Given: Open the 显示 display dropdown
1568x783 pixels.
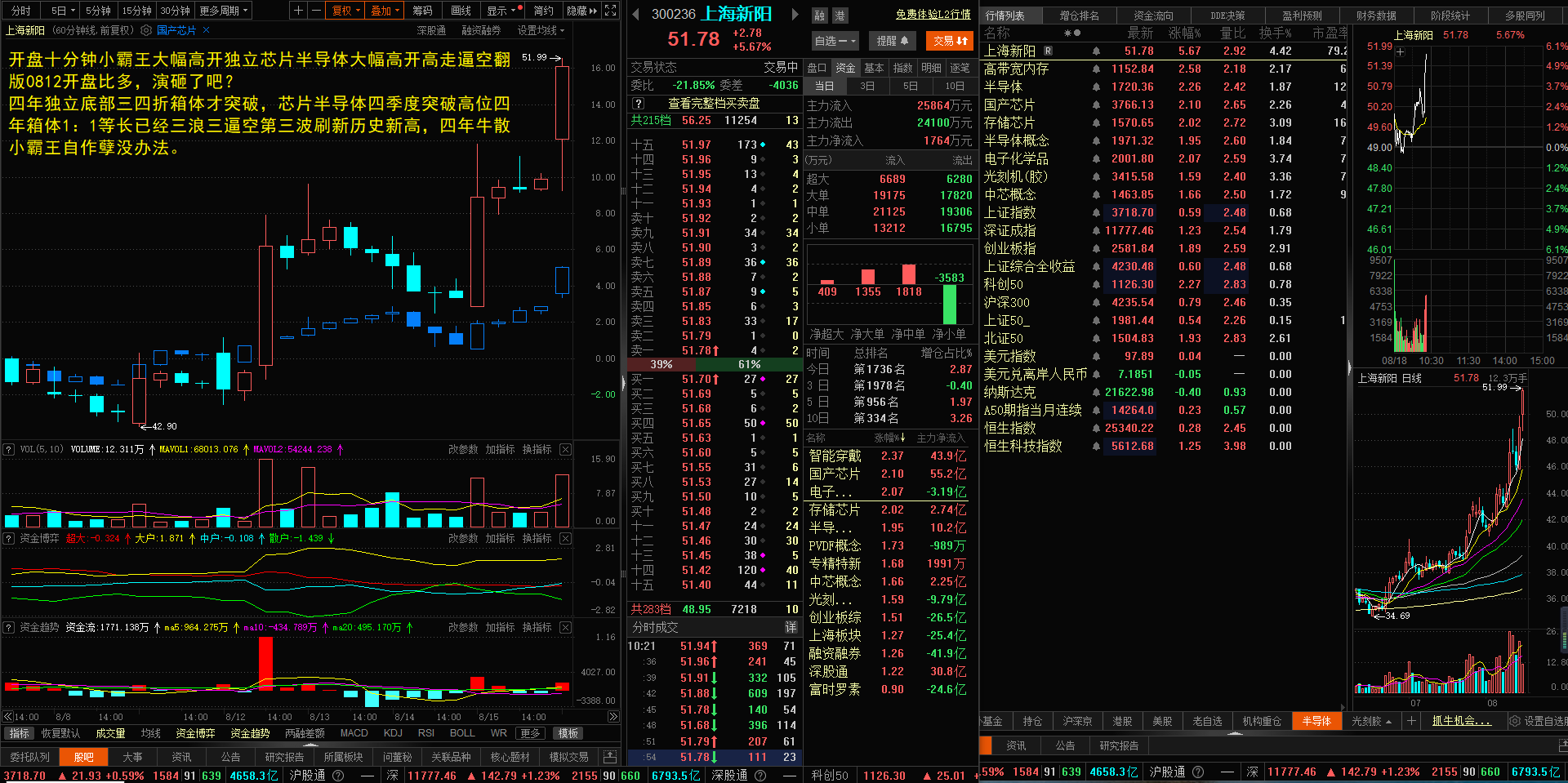Looking at the screenshot, I should [501, 11].
